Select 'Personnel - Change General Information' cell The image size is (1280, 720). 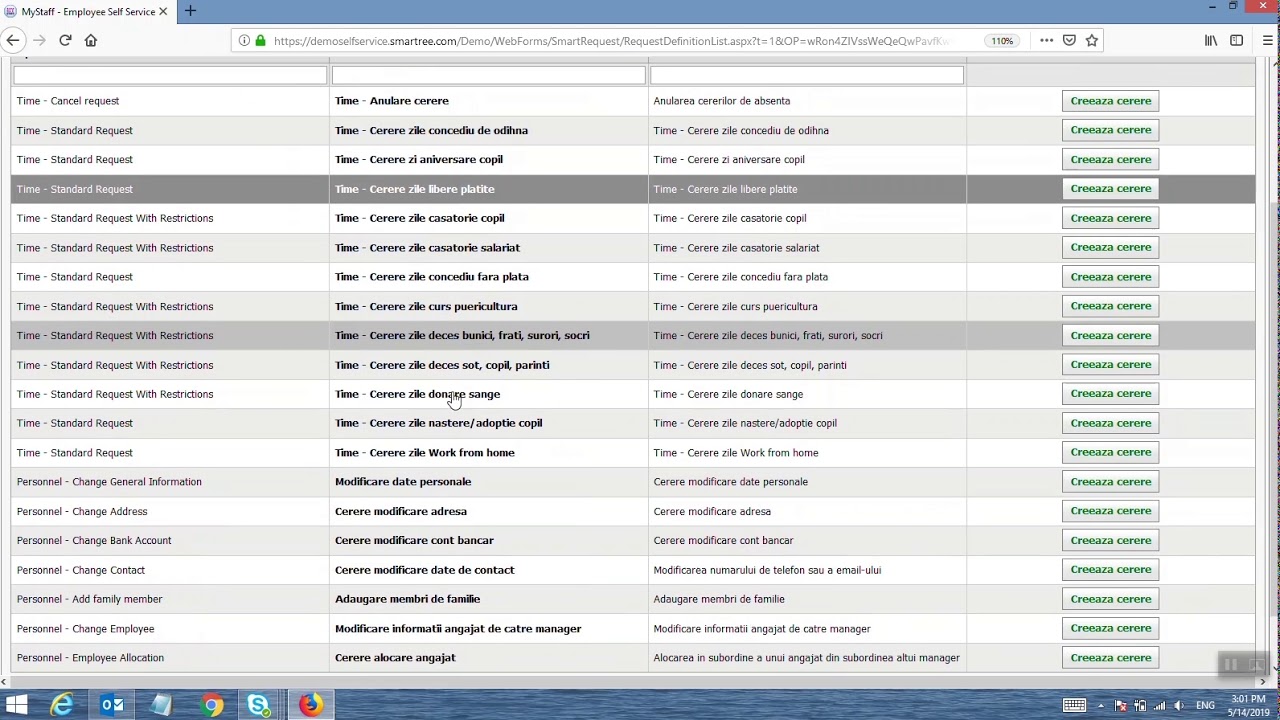(170, 482)
